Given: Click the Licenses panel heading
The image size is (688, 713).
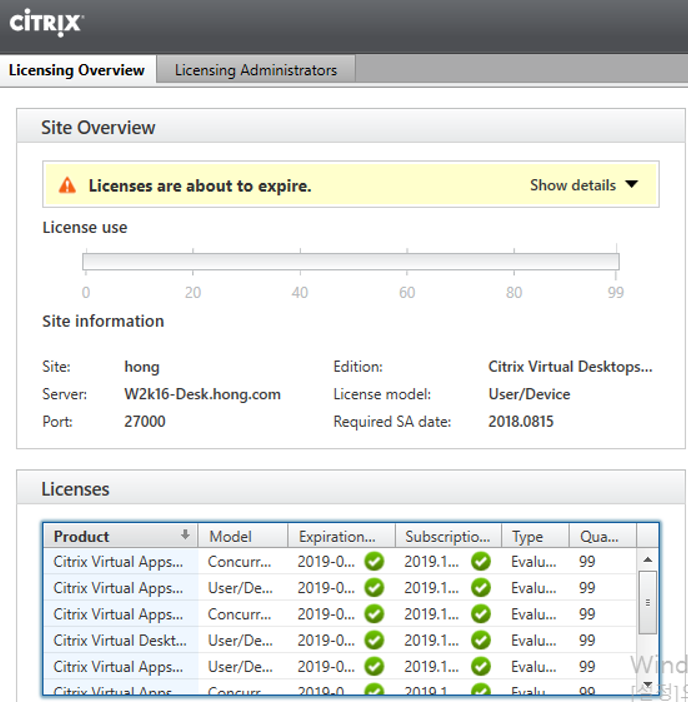Looking at the screenshot, I should (x=75, y=489).
